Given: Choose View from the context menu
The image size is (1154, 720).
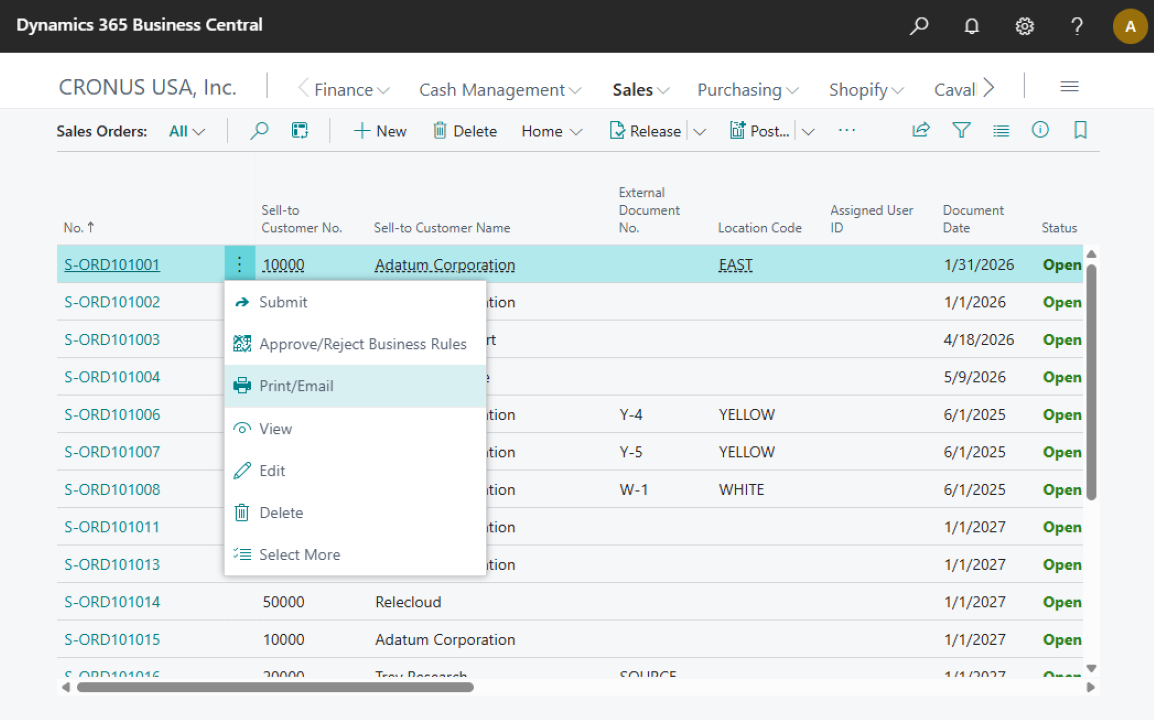Looking at the screenshot, I should pyautogui.click(x=355, y=428).
